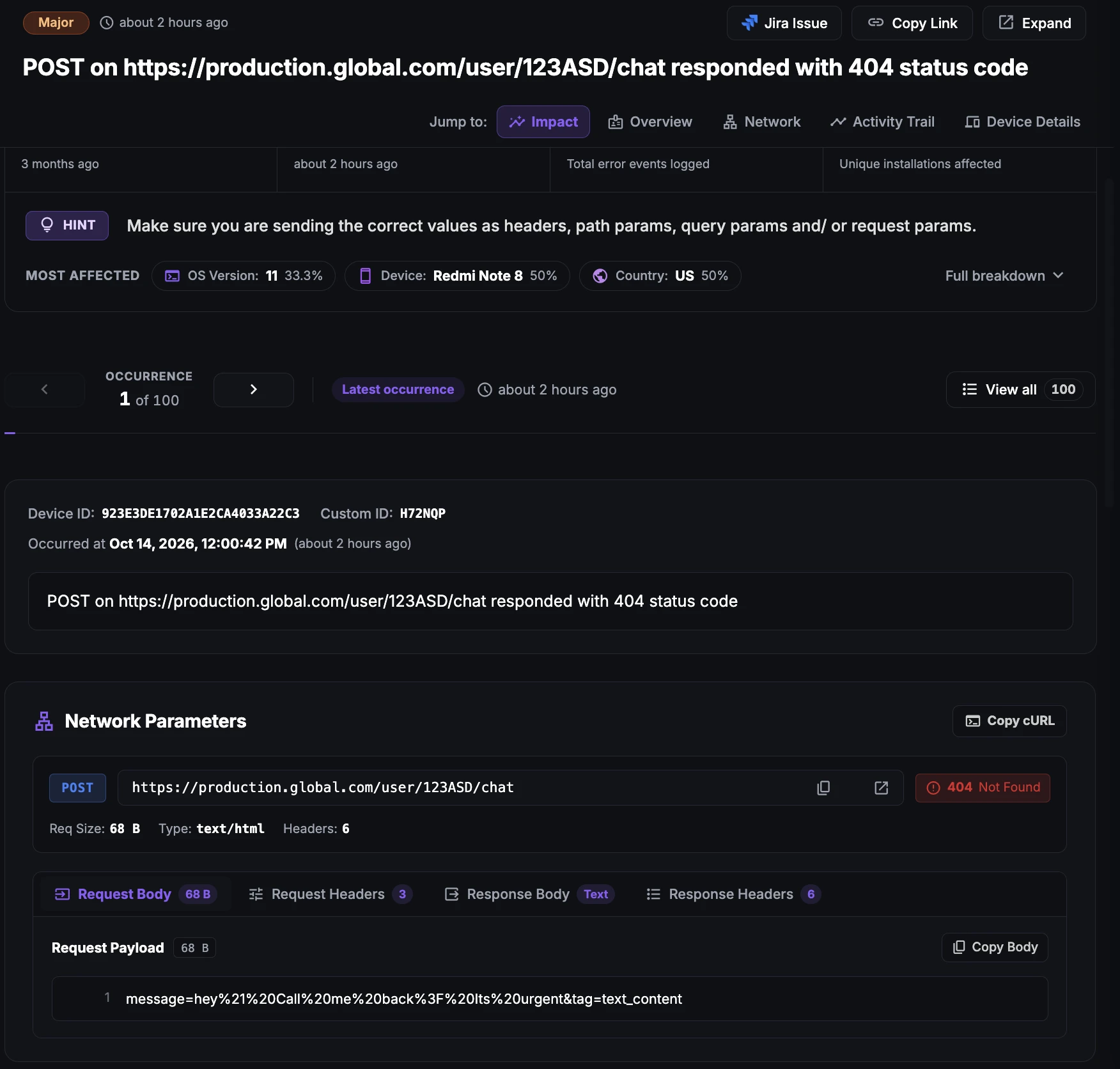
Task: Click the Jira Issue button
Action: [x=784, y=23]
